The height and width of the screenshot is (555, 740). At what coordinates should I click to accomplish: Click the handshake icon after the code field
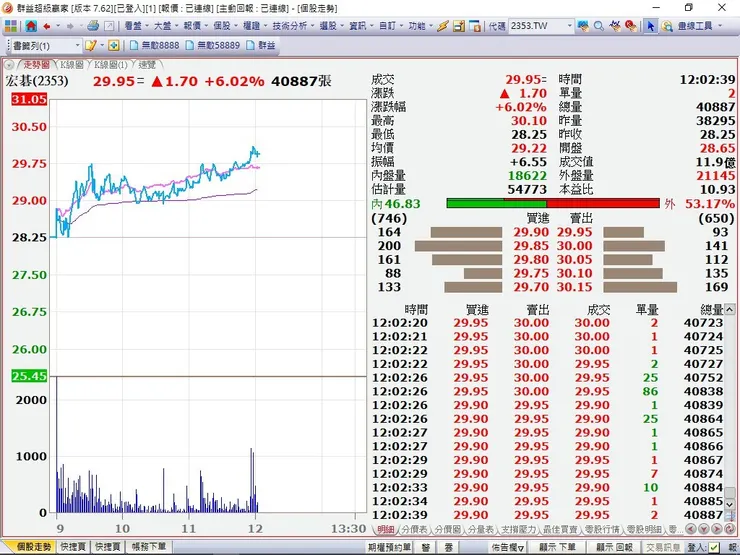click(x=614, y=26)
